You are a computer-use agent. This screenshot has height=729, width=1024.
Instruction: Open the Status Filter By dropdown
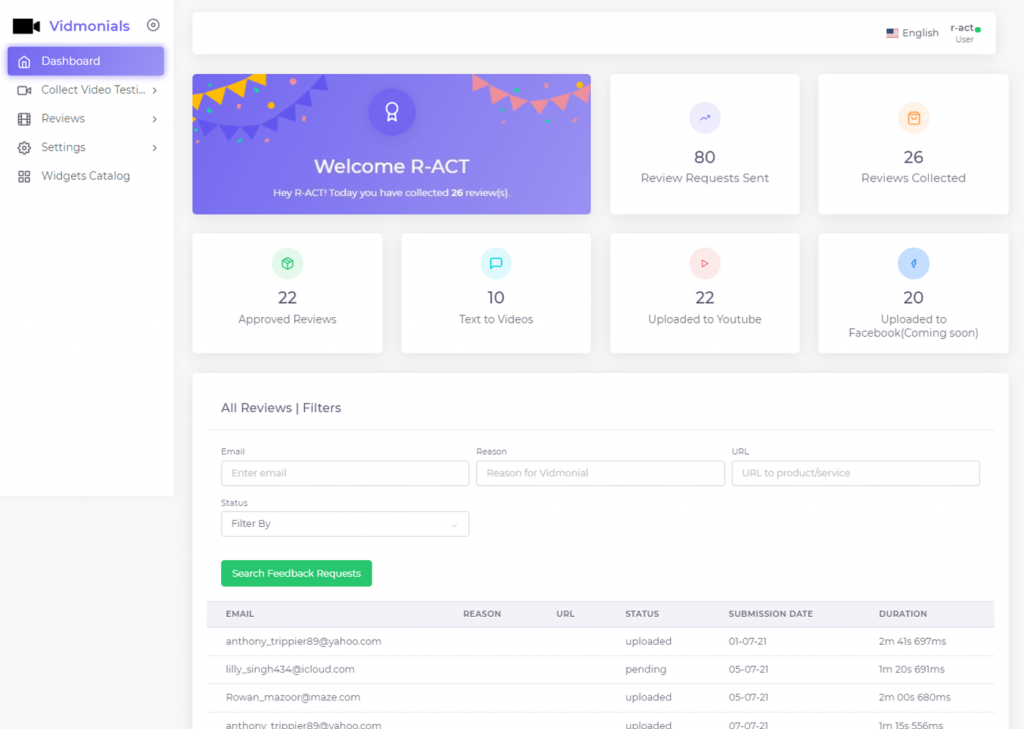(x=345, y=524)
